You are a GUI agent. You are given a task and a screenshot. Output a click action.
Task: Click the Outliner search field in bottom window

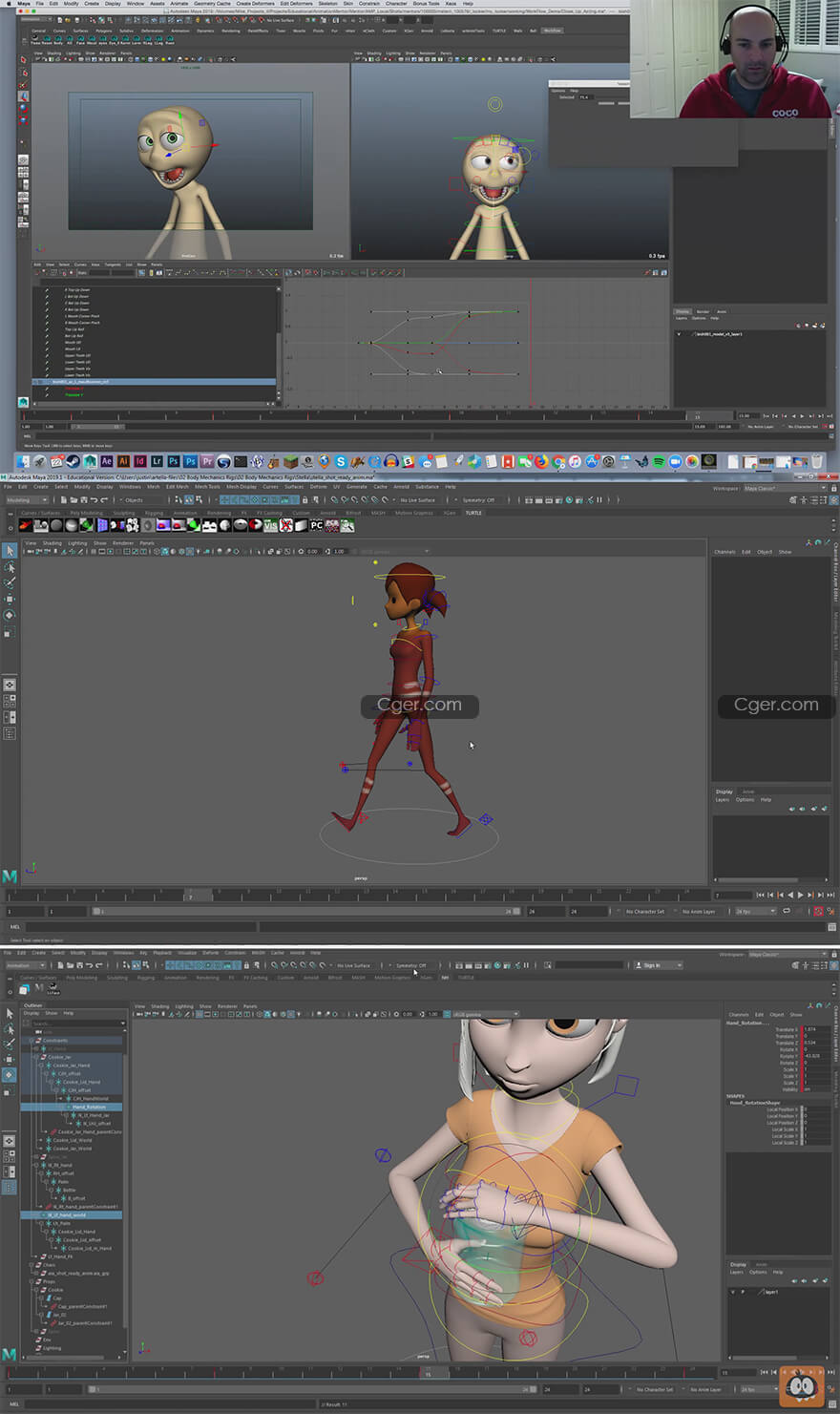(x=77, y=1024)
